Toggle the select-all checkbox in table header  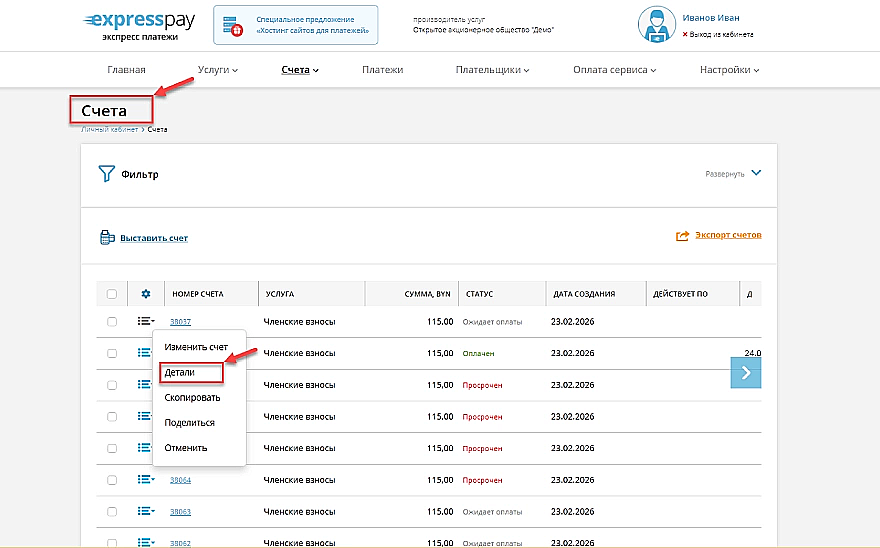pyautogui.click(x=112, y=294)
